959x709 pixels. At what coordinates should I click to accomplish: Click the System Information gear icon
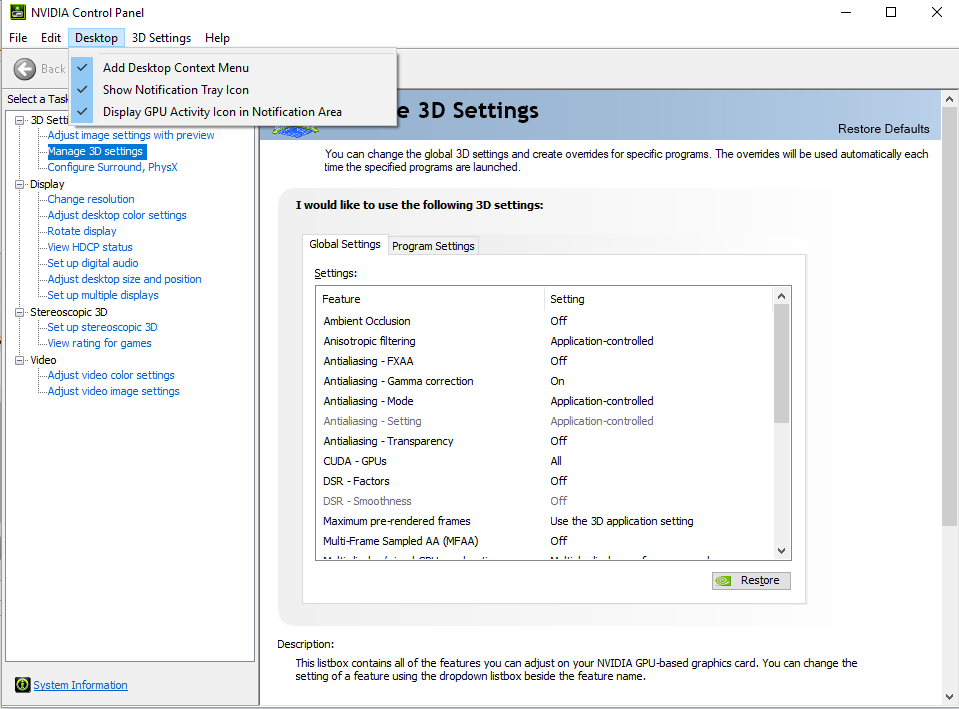click(22, 684)
